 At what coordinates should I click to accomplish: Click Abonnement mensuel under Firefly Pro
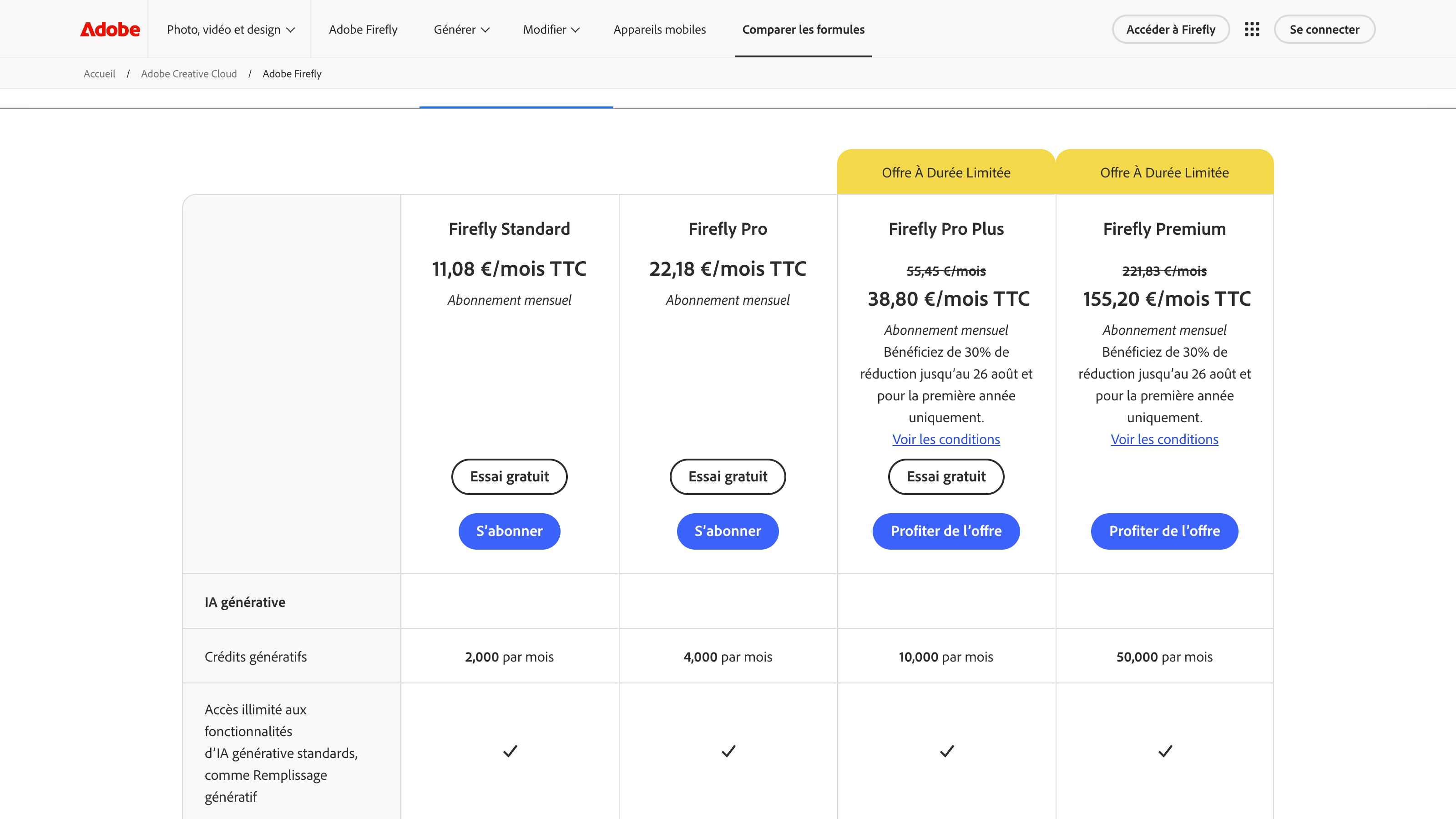tap(728, 300)
